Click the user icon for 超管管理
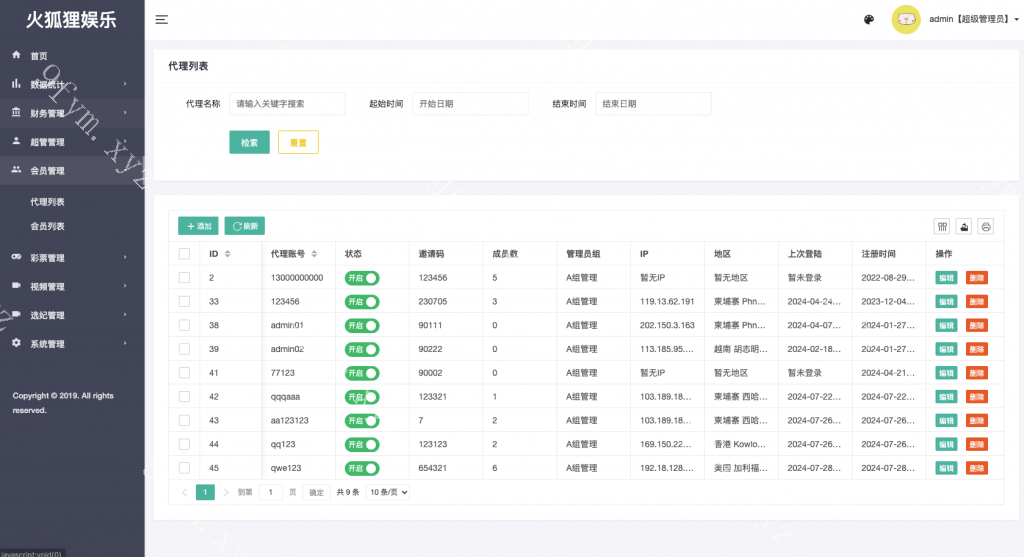The height and width of the screenshot is (557, 1024). [x=16, y=141]
